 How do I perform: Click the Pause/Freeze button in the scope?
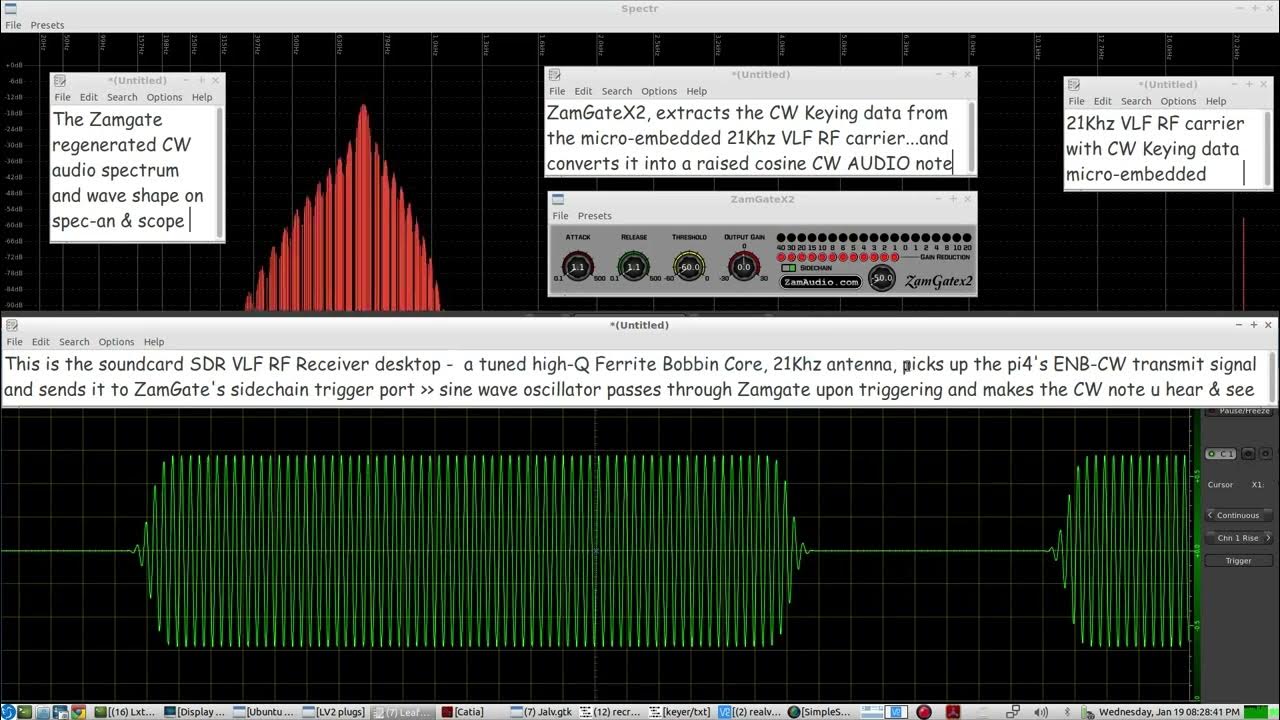(x=1238, y=410)
